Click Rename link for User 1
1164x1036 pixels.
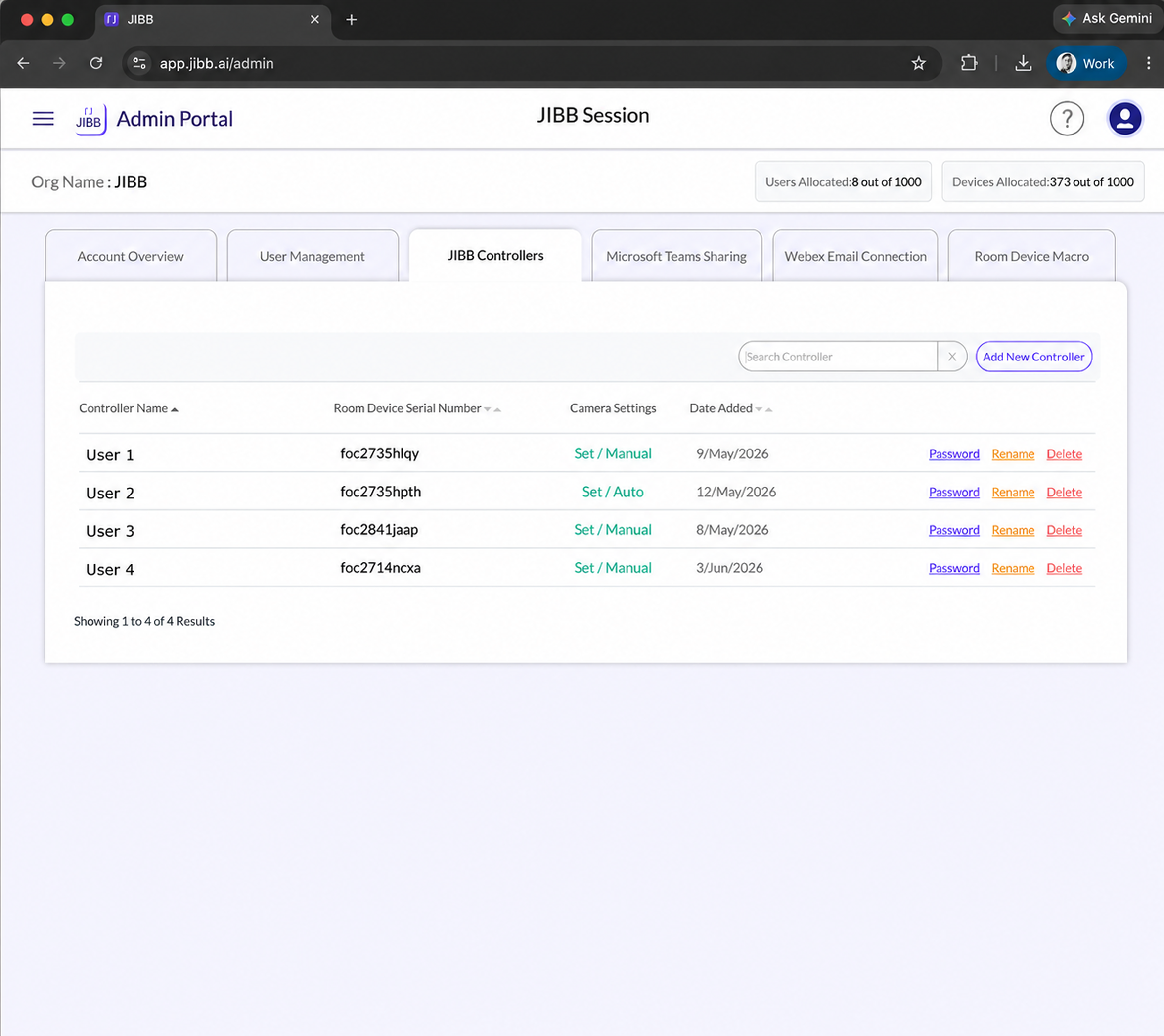[x=1013, y=454]
